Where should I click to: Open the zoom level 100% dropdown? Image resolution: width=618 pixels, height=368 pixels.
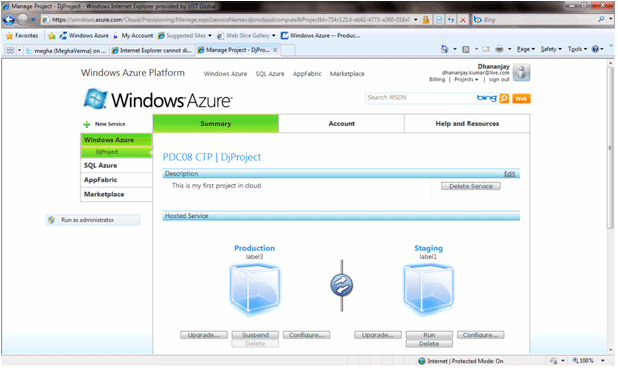coord(603,361)
